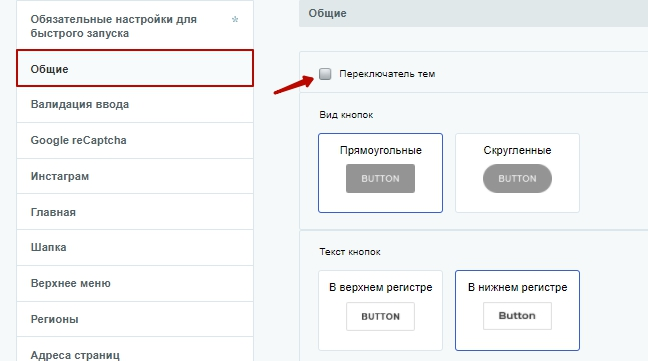This screenshot has width=648, height=361.
Task: Click the asterisk icon beside Обязательные настройки
Action: coord(235,19)
